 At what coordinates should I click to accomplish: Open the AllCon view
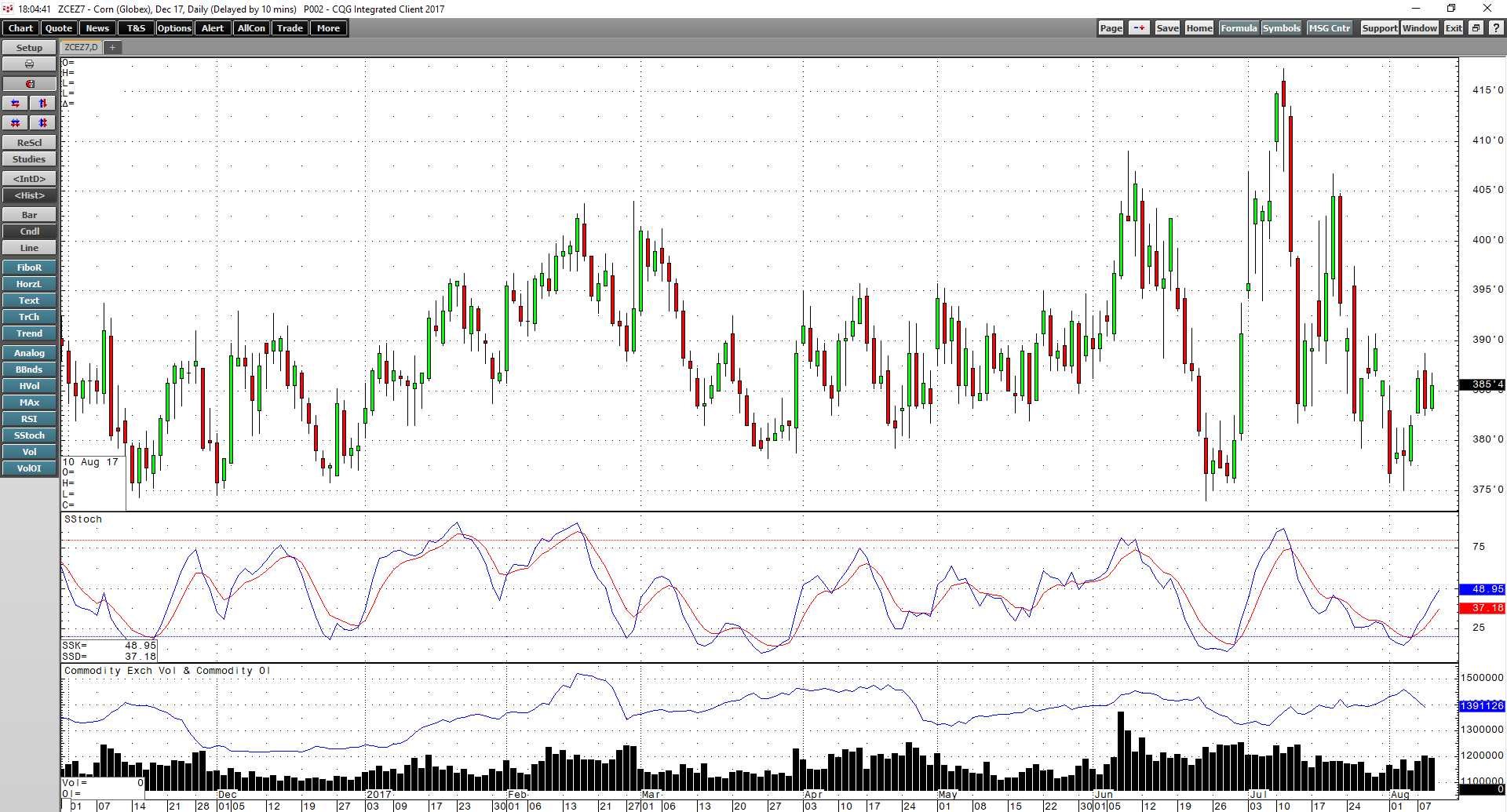coord(251,28)
